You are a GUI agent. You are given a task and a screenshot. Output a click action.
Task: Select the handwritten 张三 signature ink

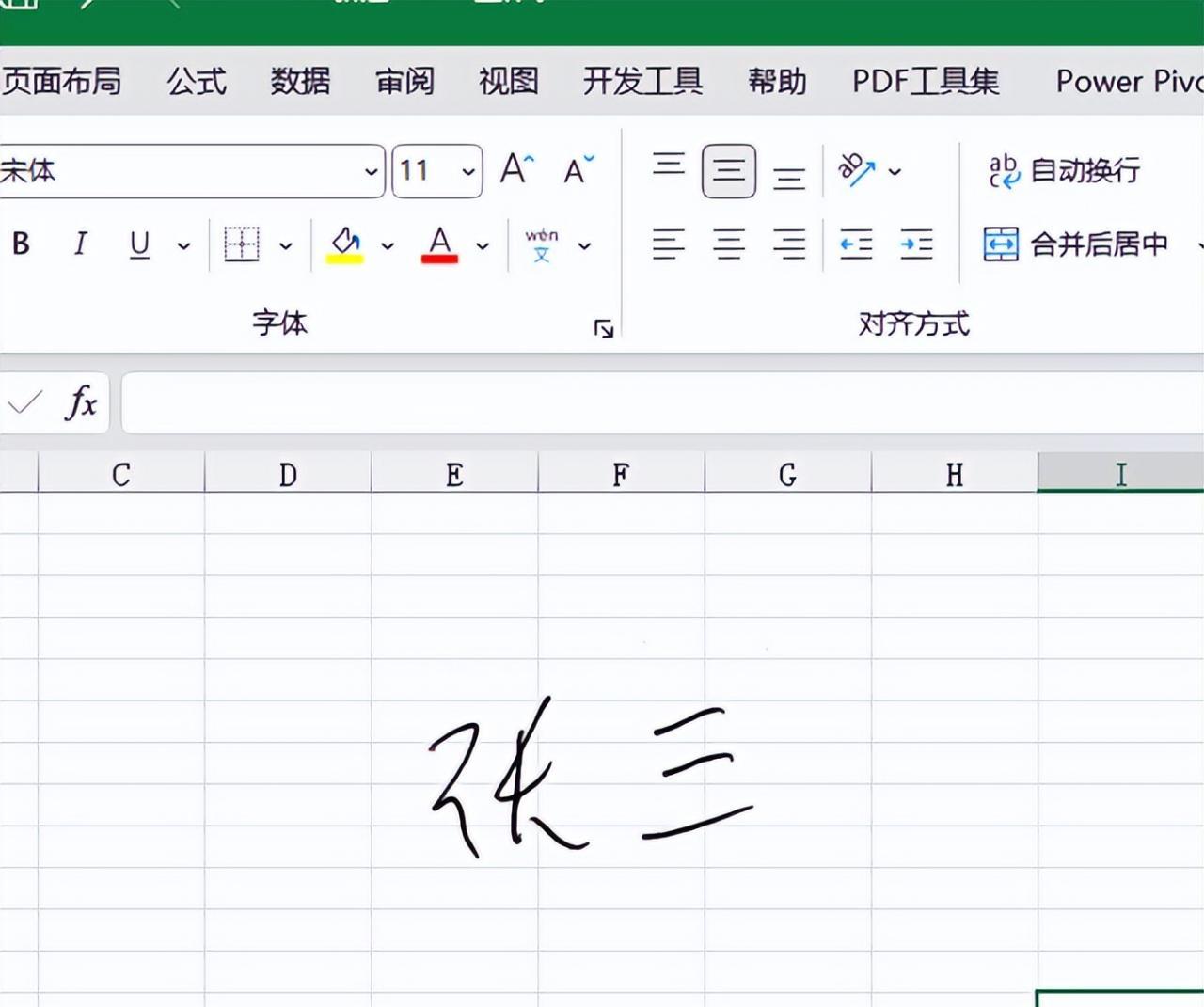coord(591,778)
